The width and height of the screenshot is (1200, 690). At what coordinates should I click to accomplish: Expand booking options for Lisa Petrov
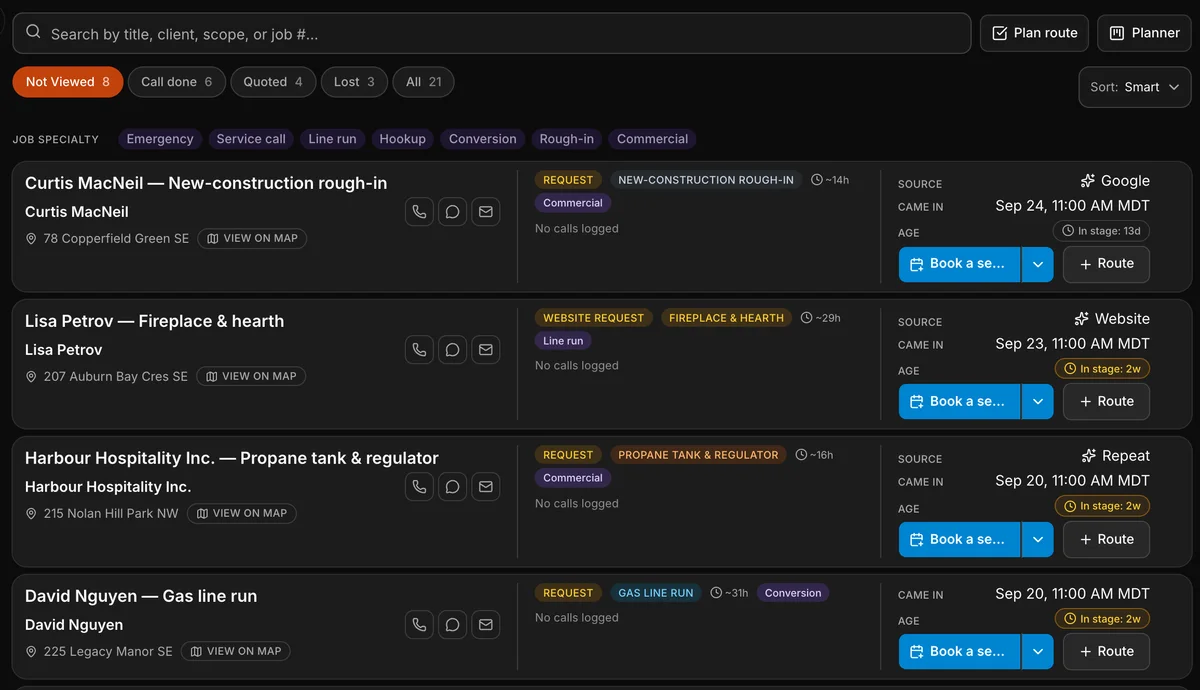click(1037, 402)
